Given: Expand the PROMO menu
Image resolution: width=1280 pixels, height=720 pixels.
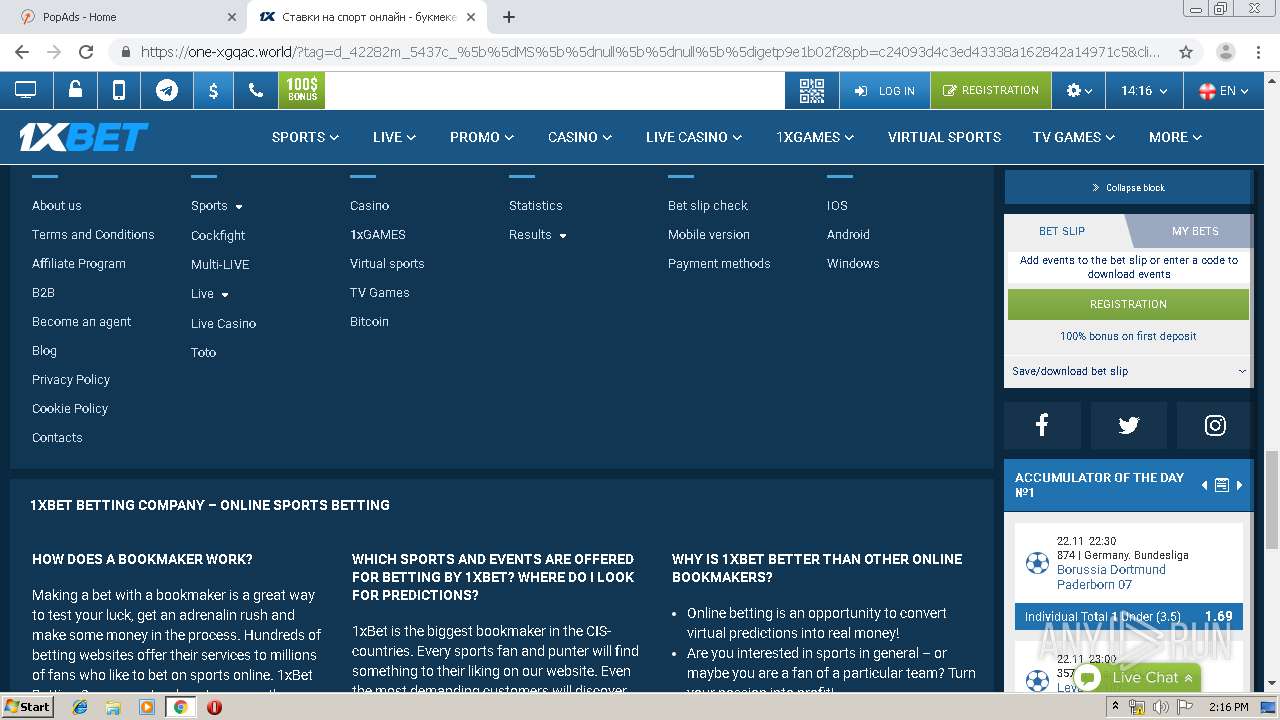Looking at the screenshot, I should pos(481,137).
